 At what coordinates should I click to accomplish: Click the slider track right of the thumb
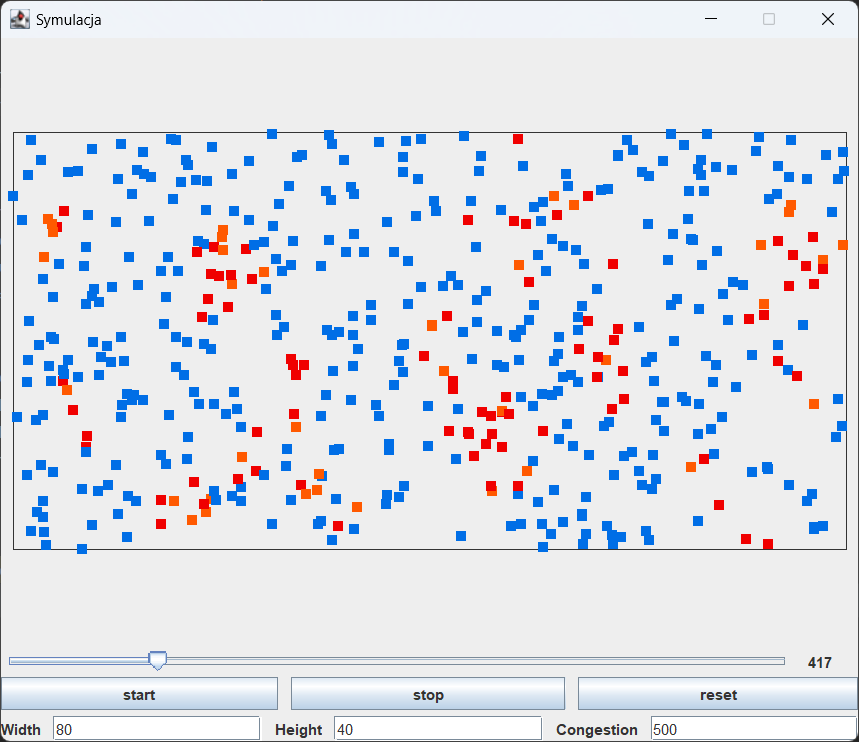[x=450, y=660]
